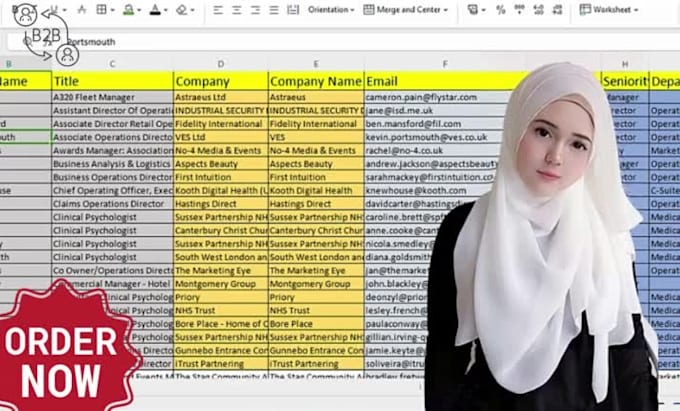Select Business Operations Director cell
Image resolution: width=680 pixels, height=411 pixels.
(112, 177)
